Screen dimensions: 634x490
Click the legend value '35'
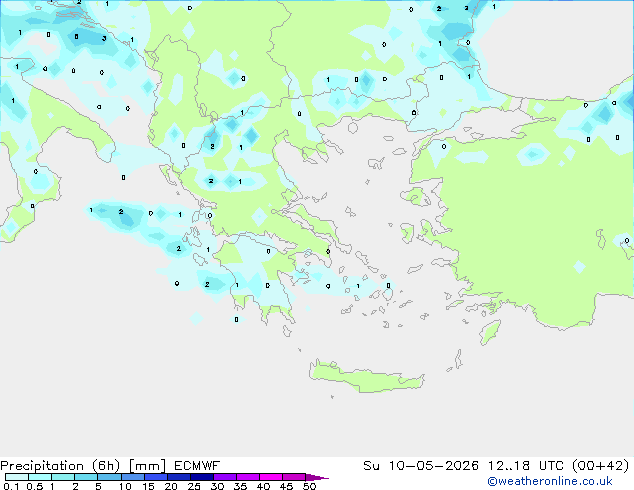tap(240, 486)
